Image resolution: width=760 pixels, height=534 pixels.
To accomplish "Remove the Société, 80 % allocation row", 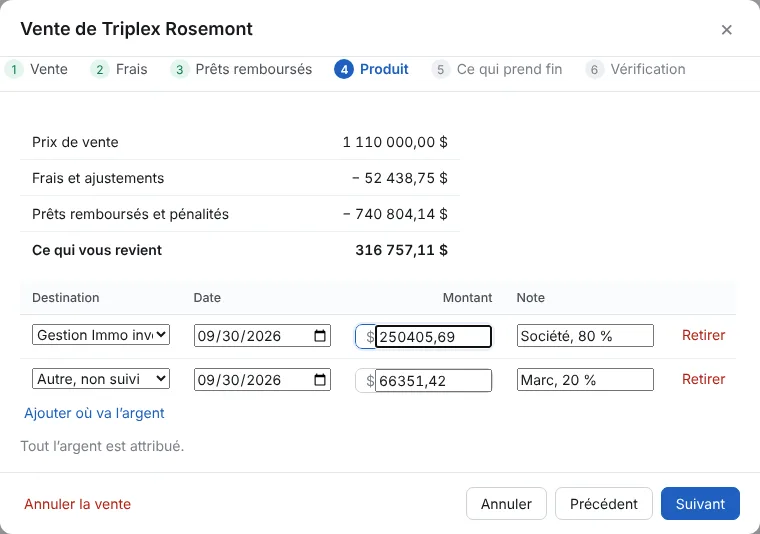I will coord(703,335).
